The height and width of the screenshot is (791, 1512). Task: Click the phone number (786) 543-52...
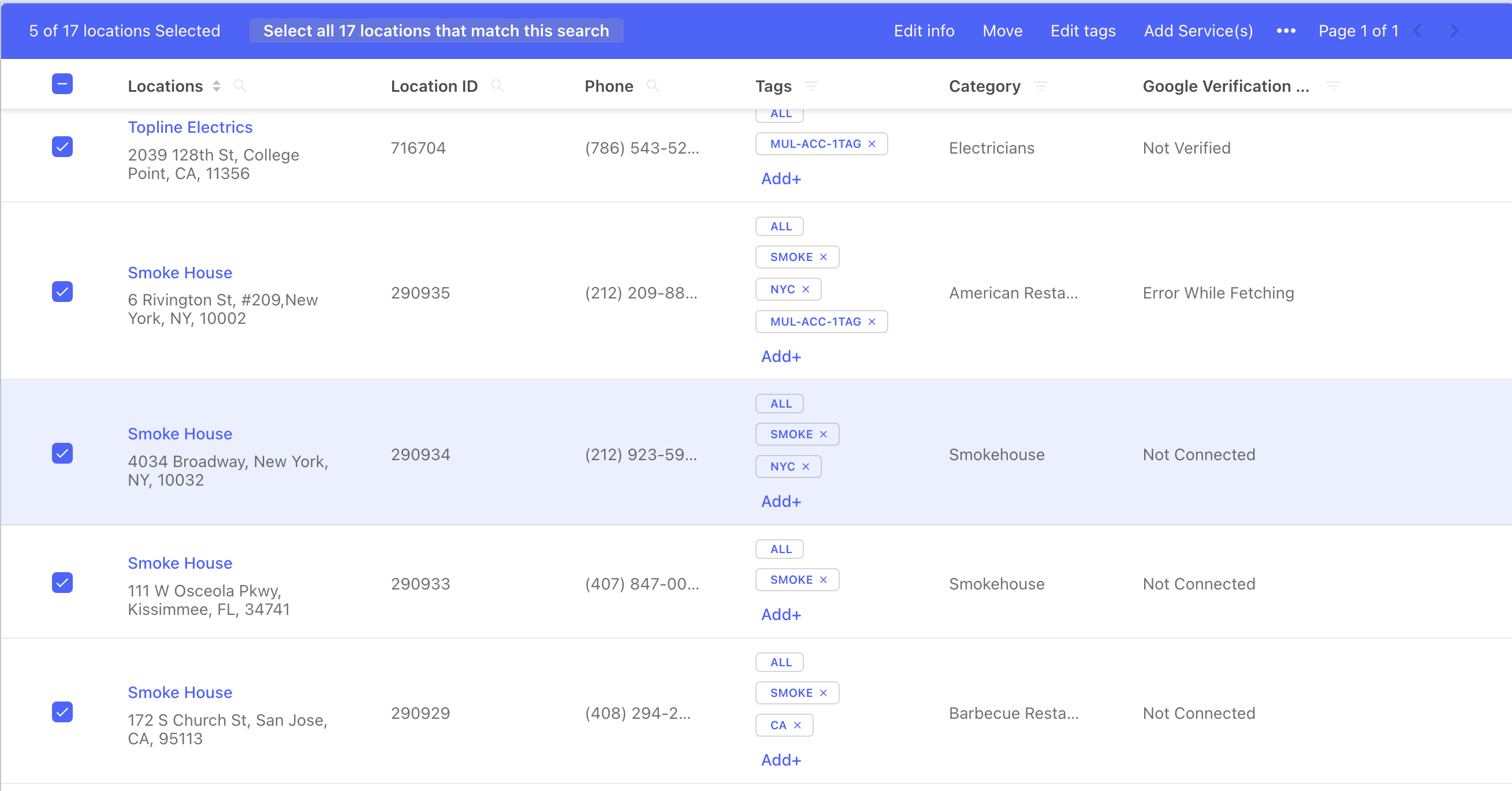[642, 148]
